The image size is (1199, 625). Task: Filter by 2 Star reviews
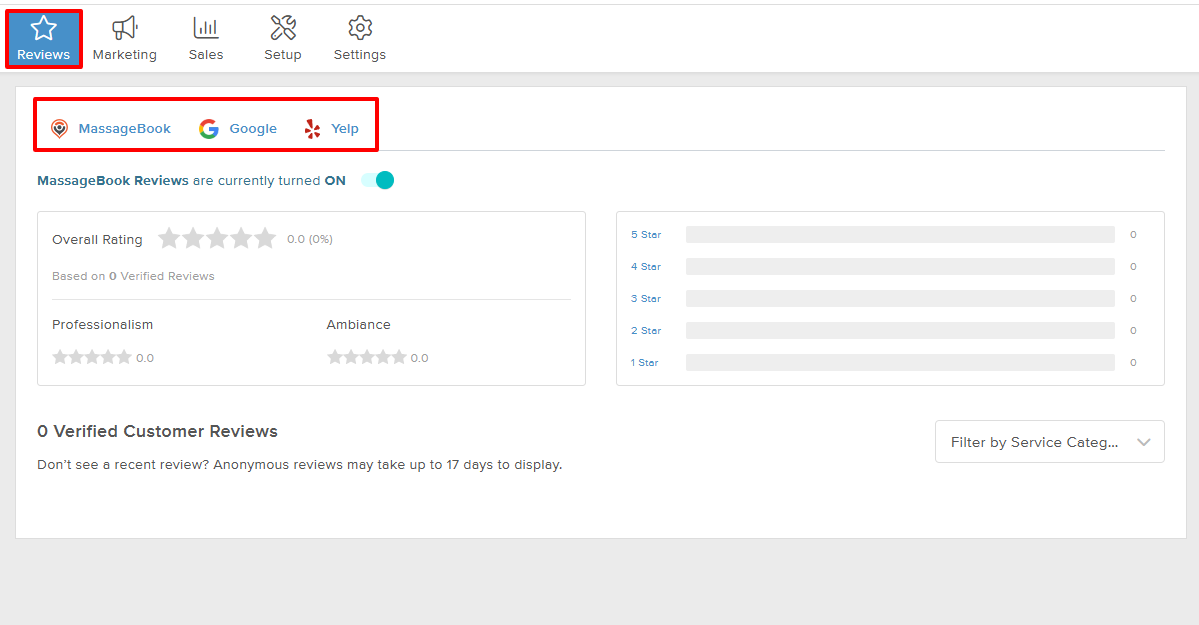tap(646, 331)
